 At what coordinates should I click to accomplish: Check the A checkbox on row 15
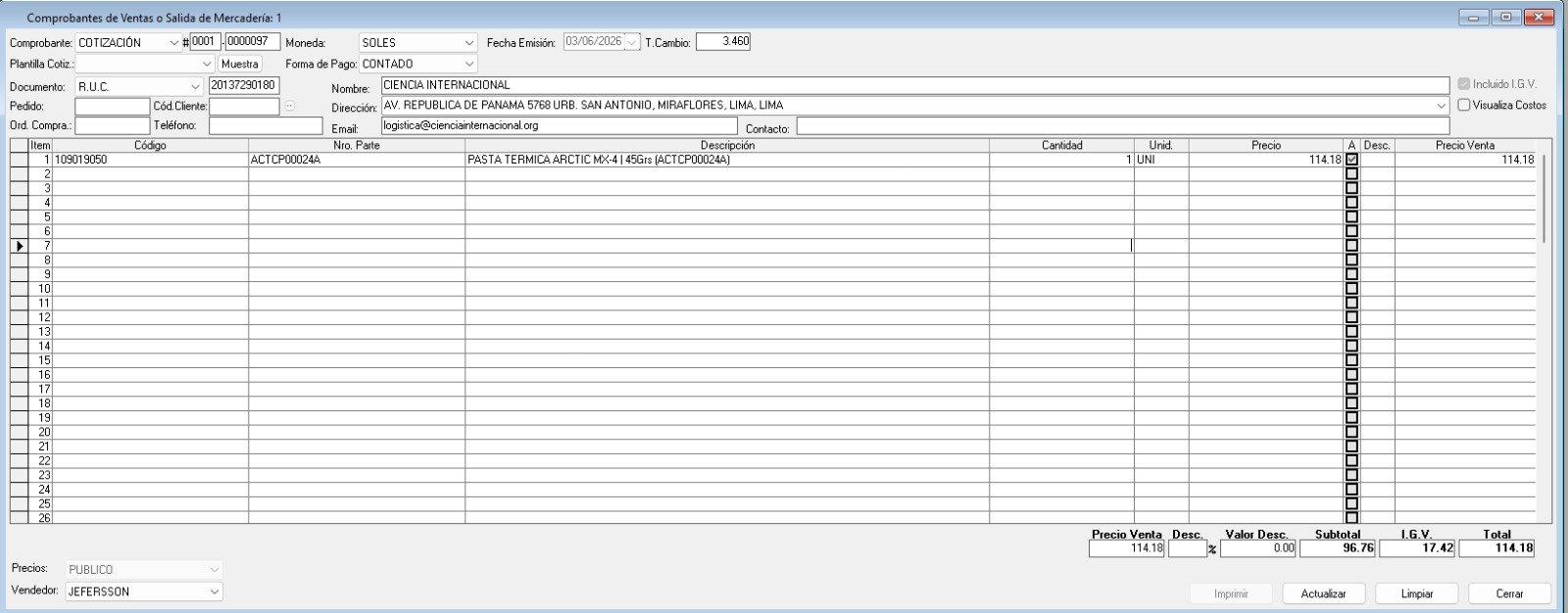pos(1352,360)
